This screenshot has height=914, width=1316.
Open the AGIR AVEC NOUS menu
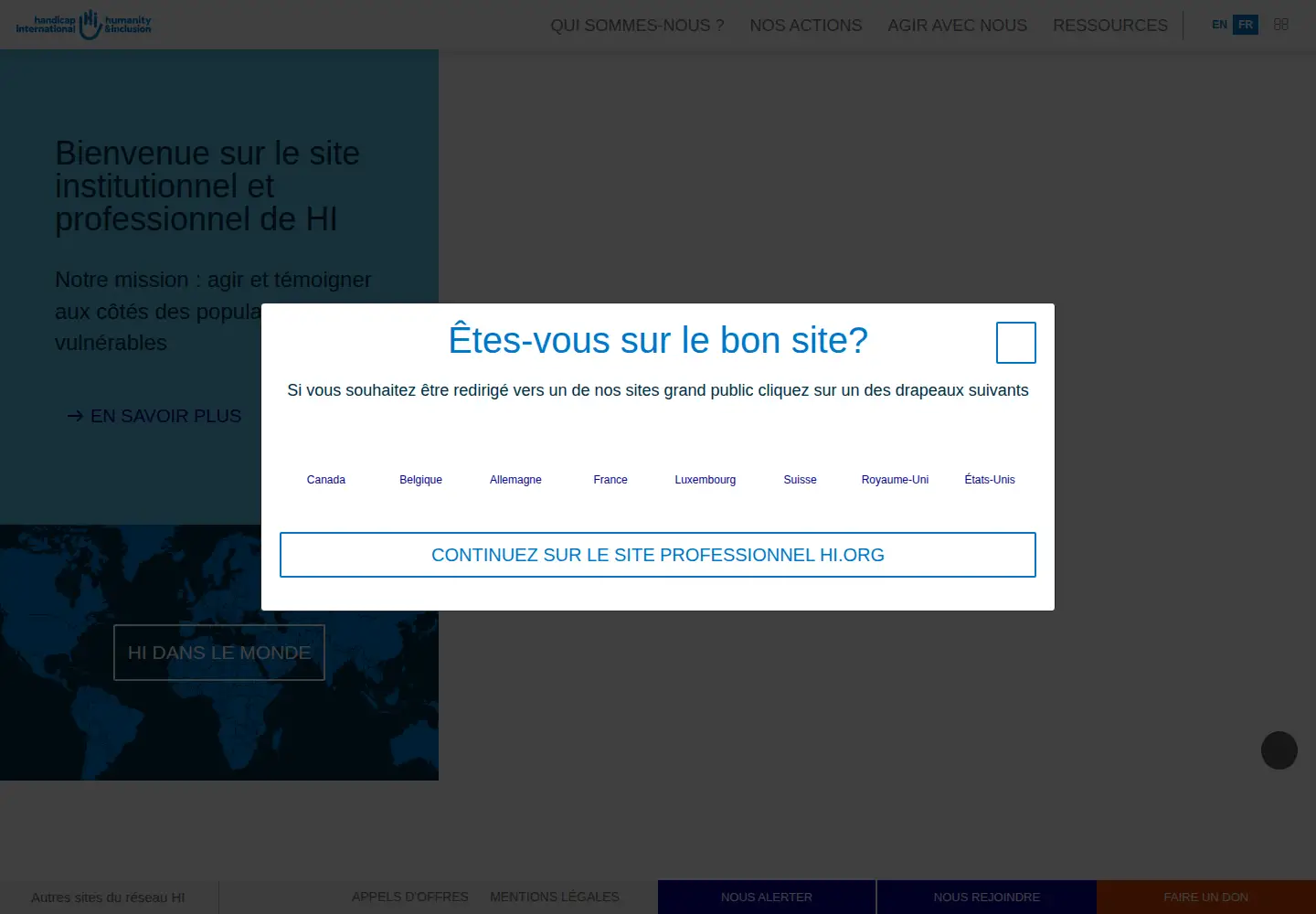pyautogui.click(x=958, y=26)
